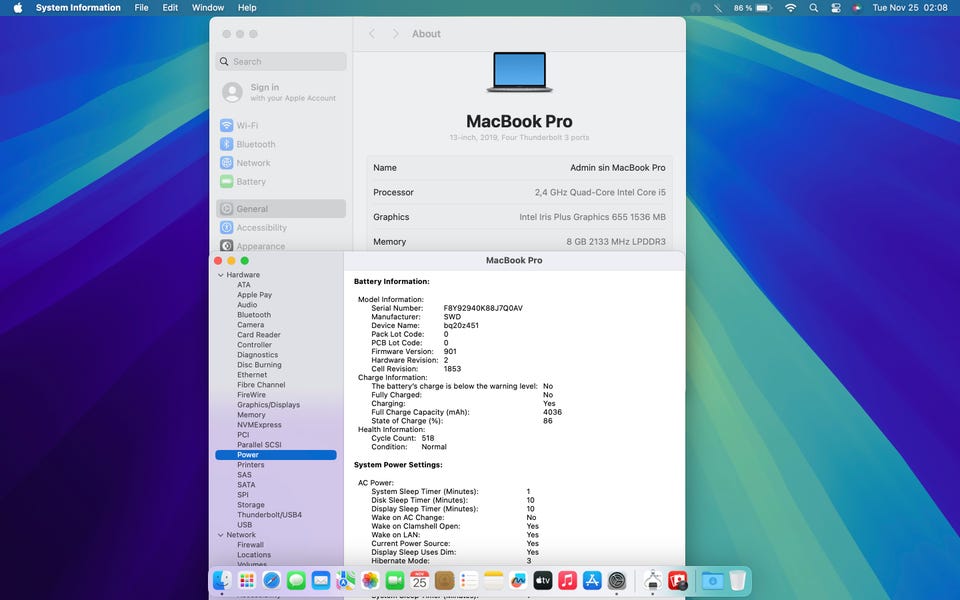The width and height of the screenshot is (960, 600).
Task: Open FaceTime in the Dock
Action: pos(395,580)
